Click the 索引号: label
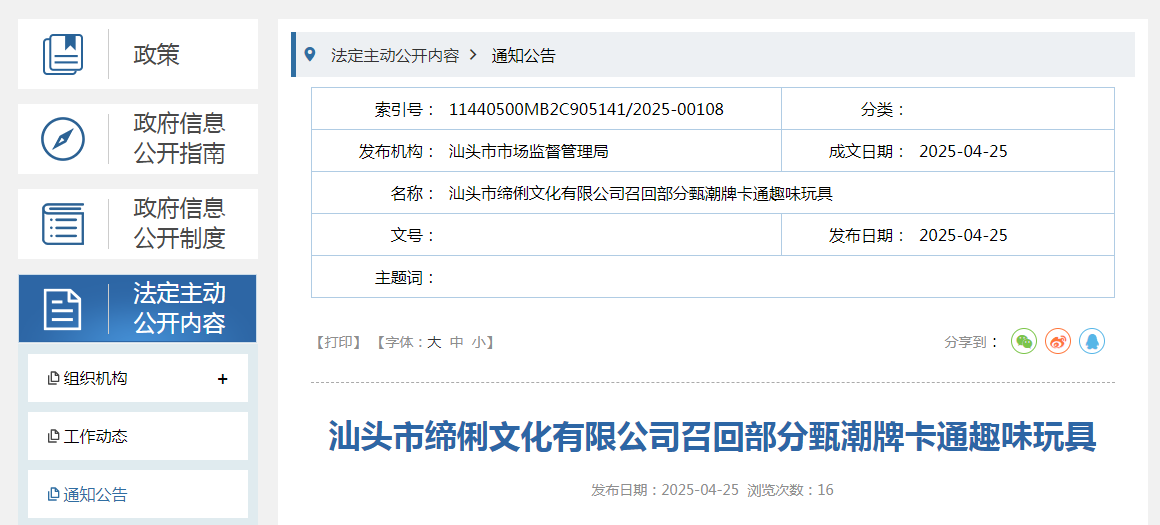Screen dimensions: 1160x525 tap(405, 110)
